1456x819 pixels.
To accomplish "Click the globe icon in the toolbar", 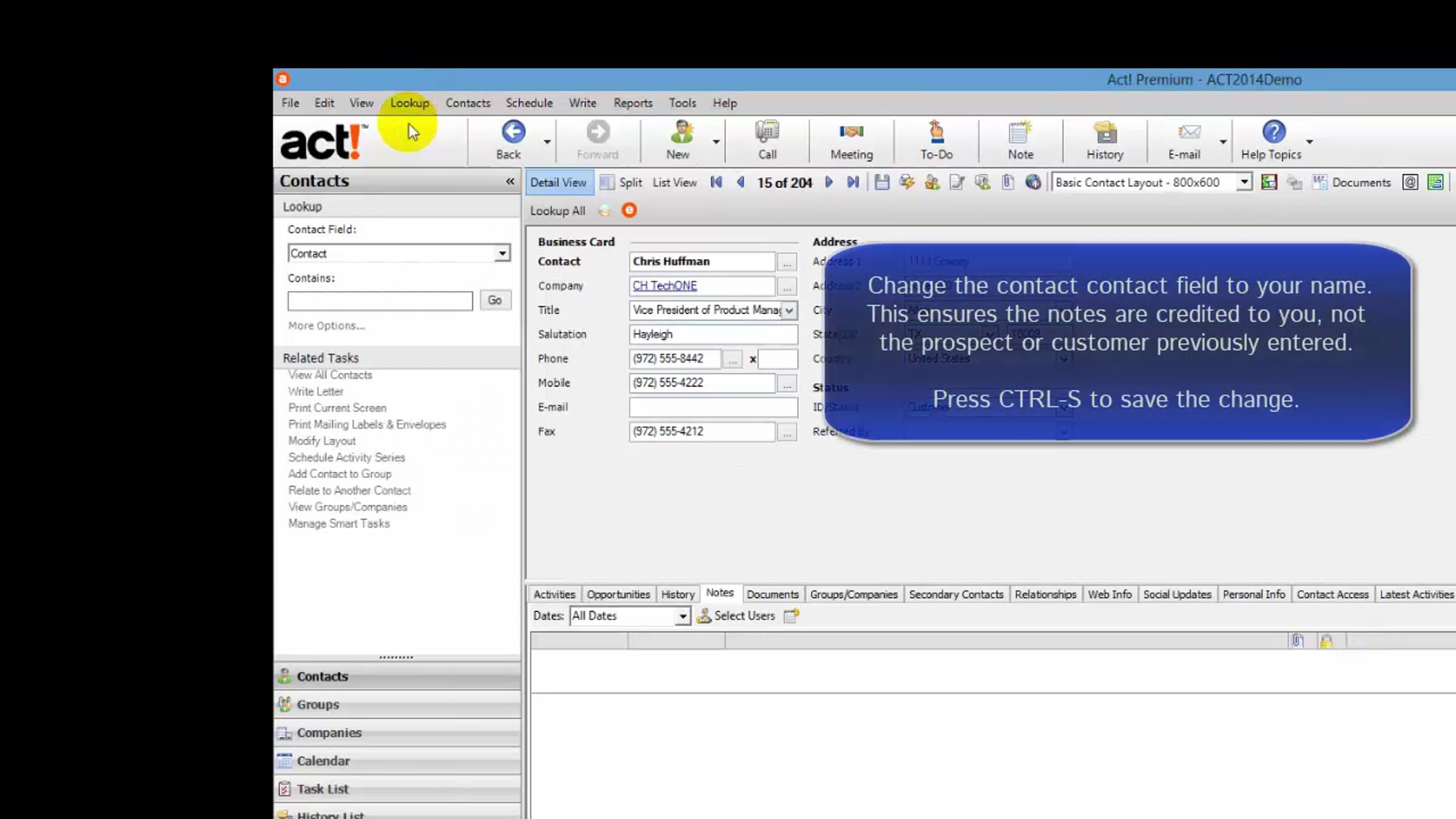I will tap(1033, 182).
